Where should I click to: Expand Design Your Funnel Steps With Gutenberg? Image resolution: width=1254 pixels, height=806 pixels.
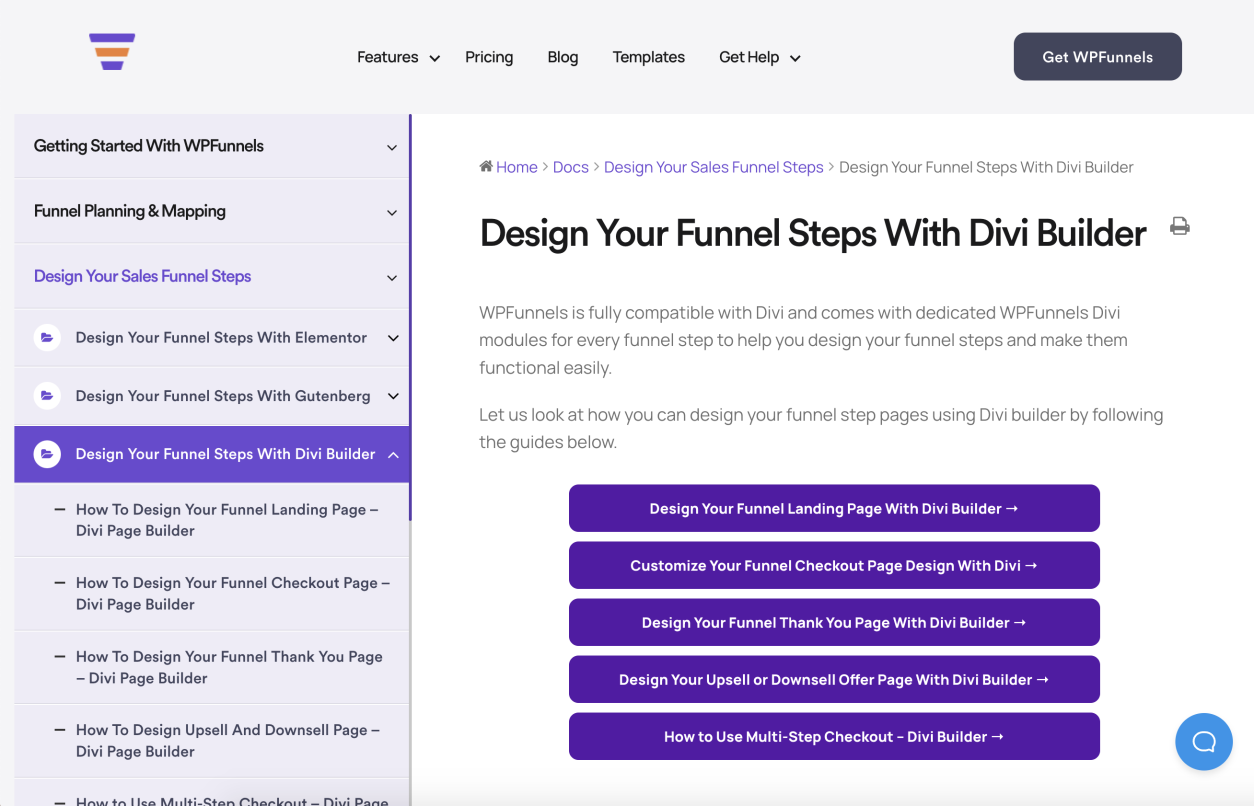391,395
